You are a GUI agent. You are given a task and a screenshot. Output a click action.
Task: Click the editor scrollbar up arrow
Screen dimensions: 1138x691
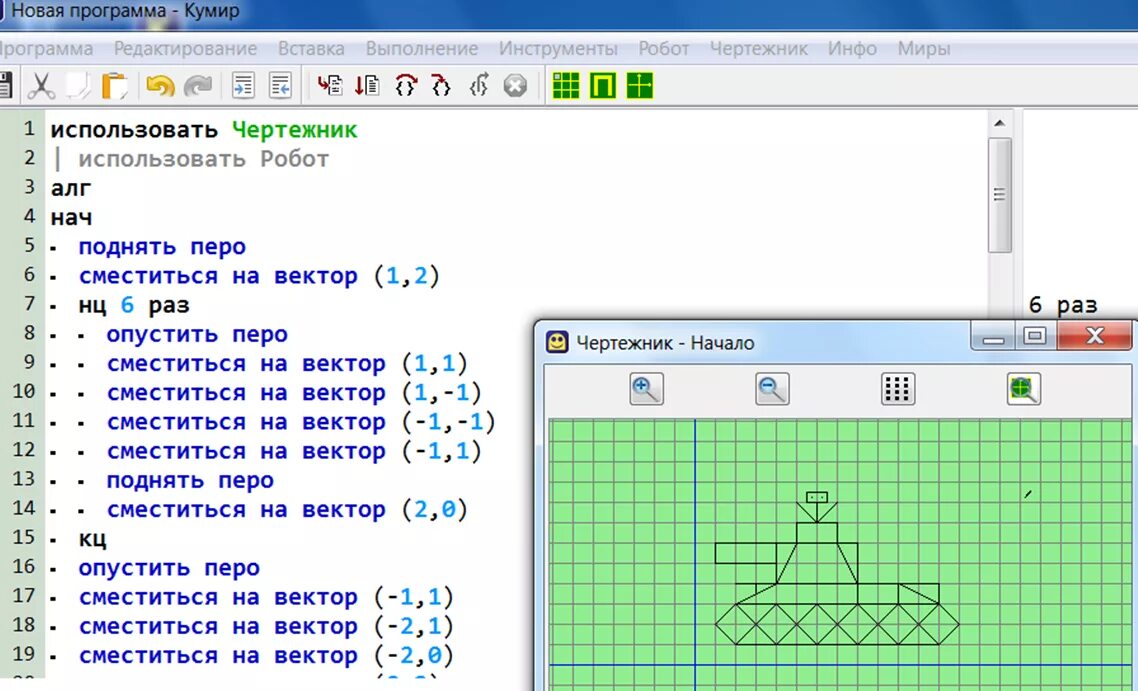999,123
